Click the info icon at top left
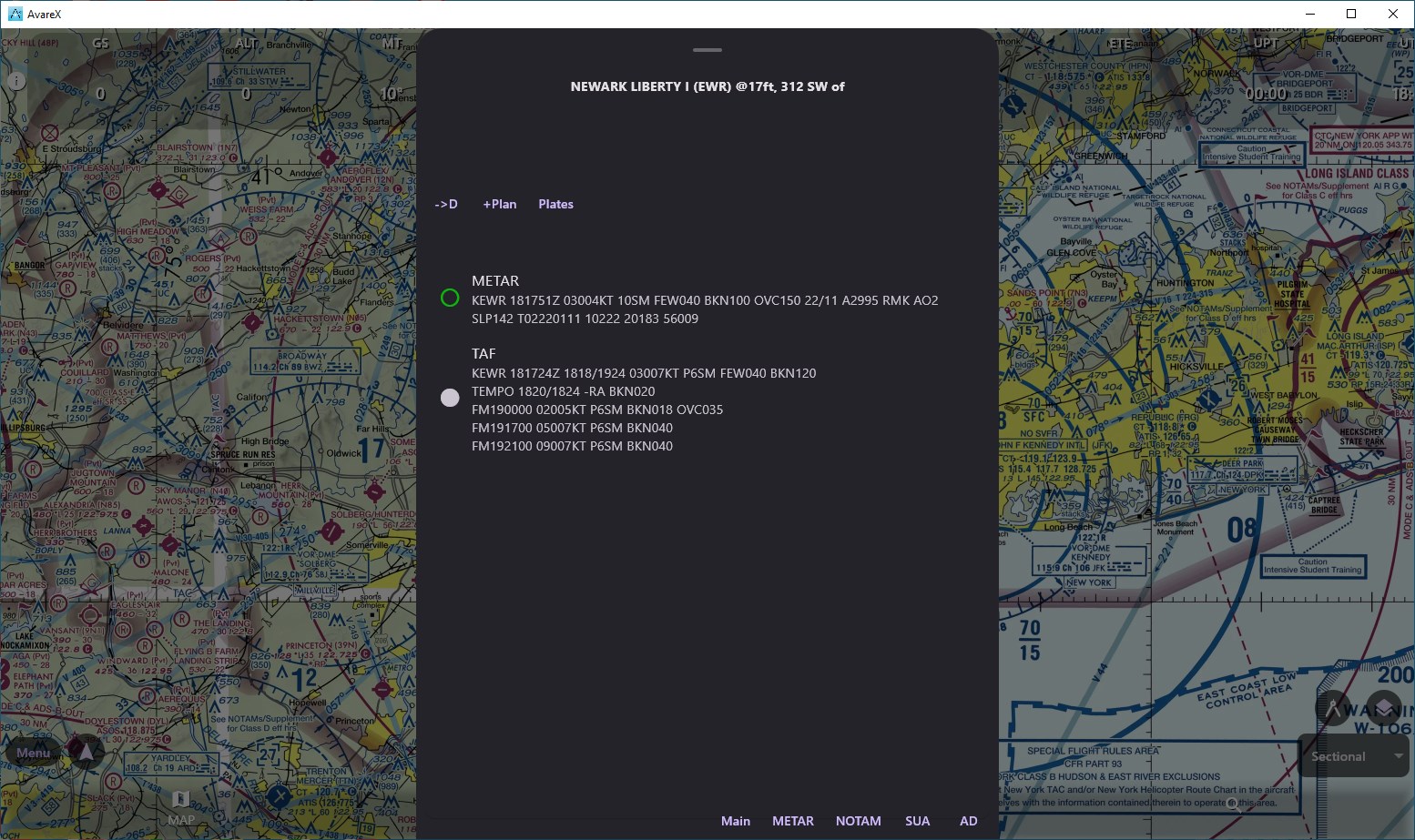This screenshot has width=1415, height=840. pyautogui.click(x=15, y=81)
